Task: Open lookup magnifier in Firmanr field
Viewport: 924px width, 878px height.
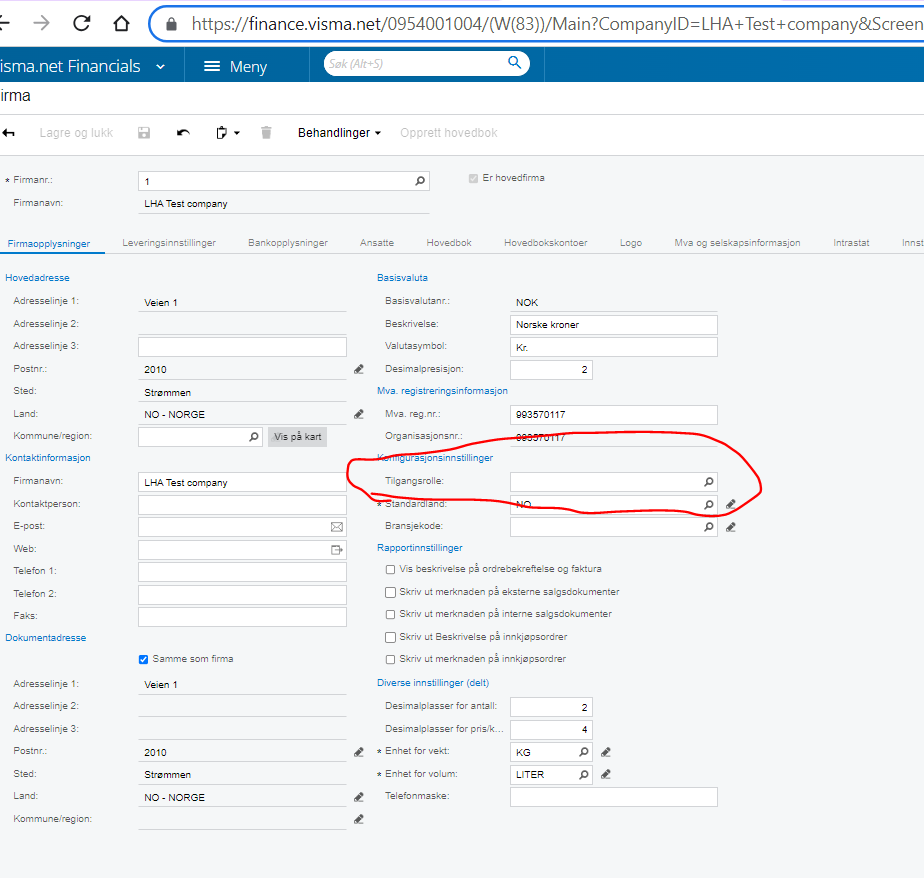Action: (420, 181)
